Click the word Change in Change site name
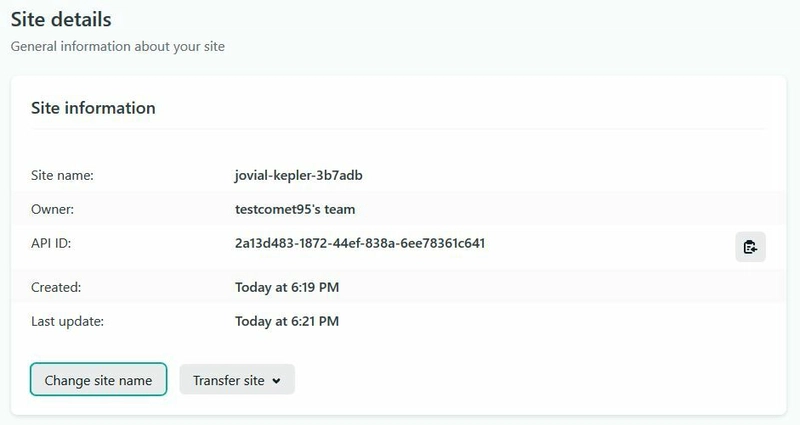The width and height of the screenshot is (800, 425). [x=69, y=380]
